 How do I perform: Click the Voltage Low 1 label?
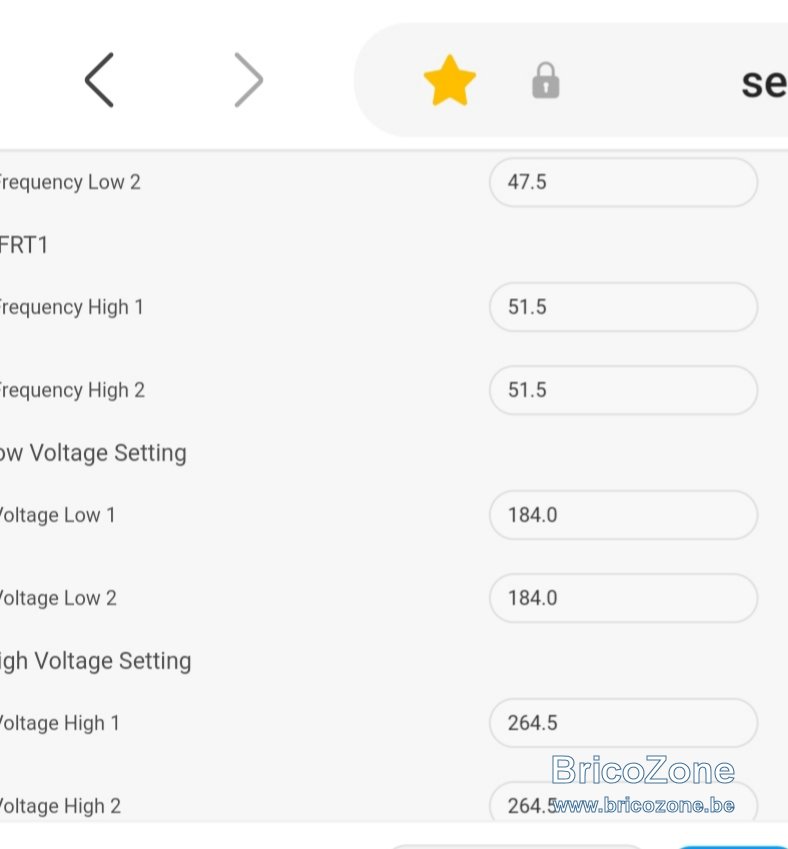click(57, 515)
